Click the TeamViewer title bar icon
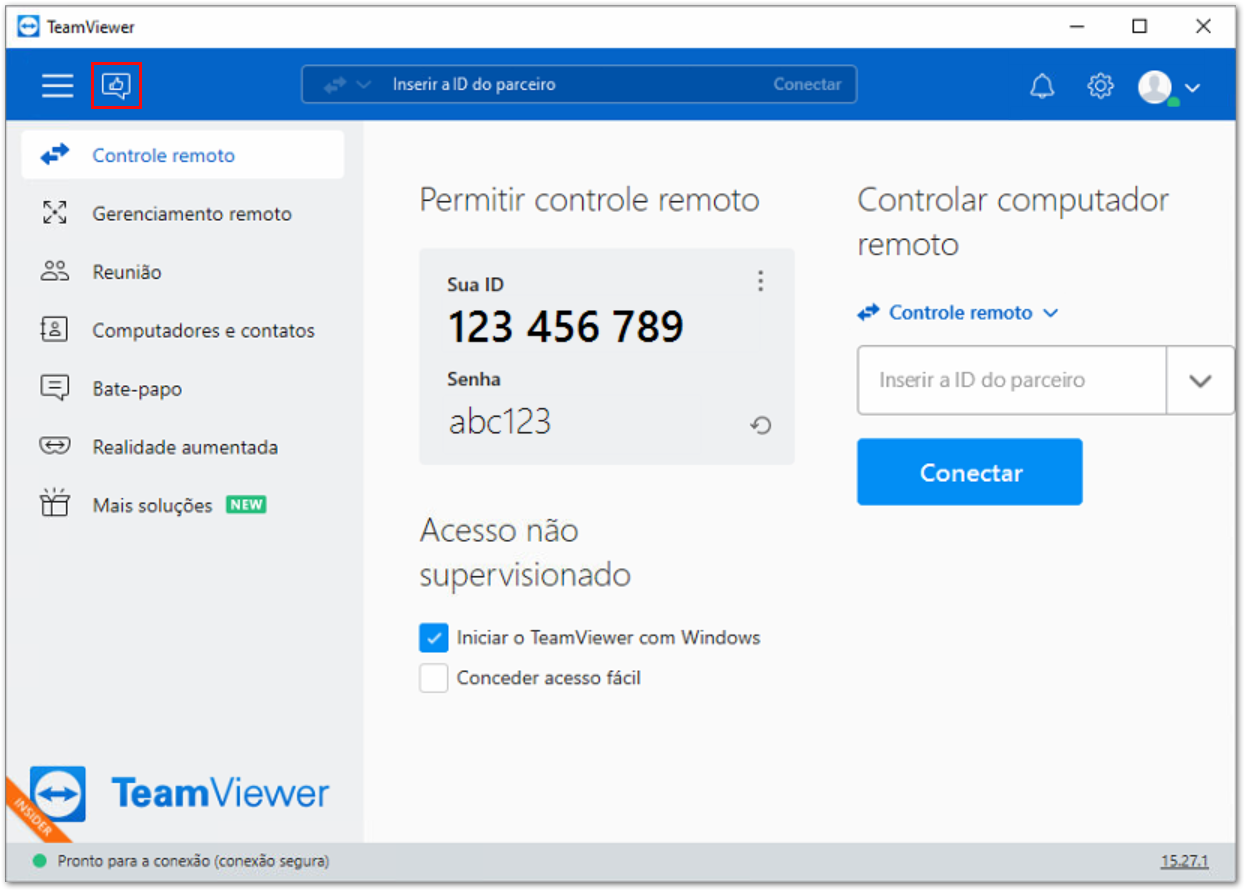 (x=28, y=27)
